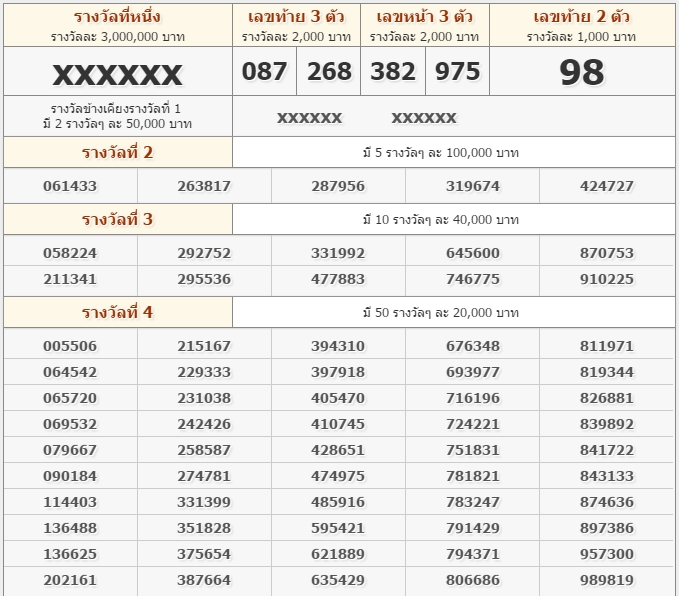
Task: Select third prize number 331992
Action: tap(338, 253)
